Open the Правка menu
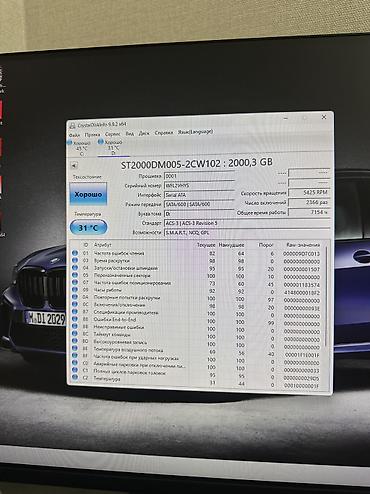Viewport: 370px width, 494px height. pyautogui.click(x=92, y=135)
